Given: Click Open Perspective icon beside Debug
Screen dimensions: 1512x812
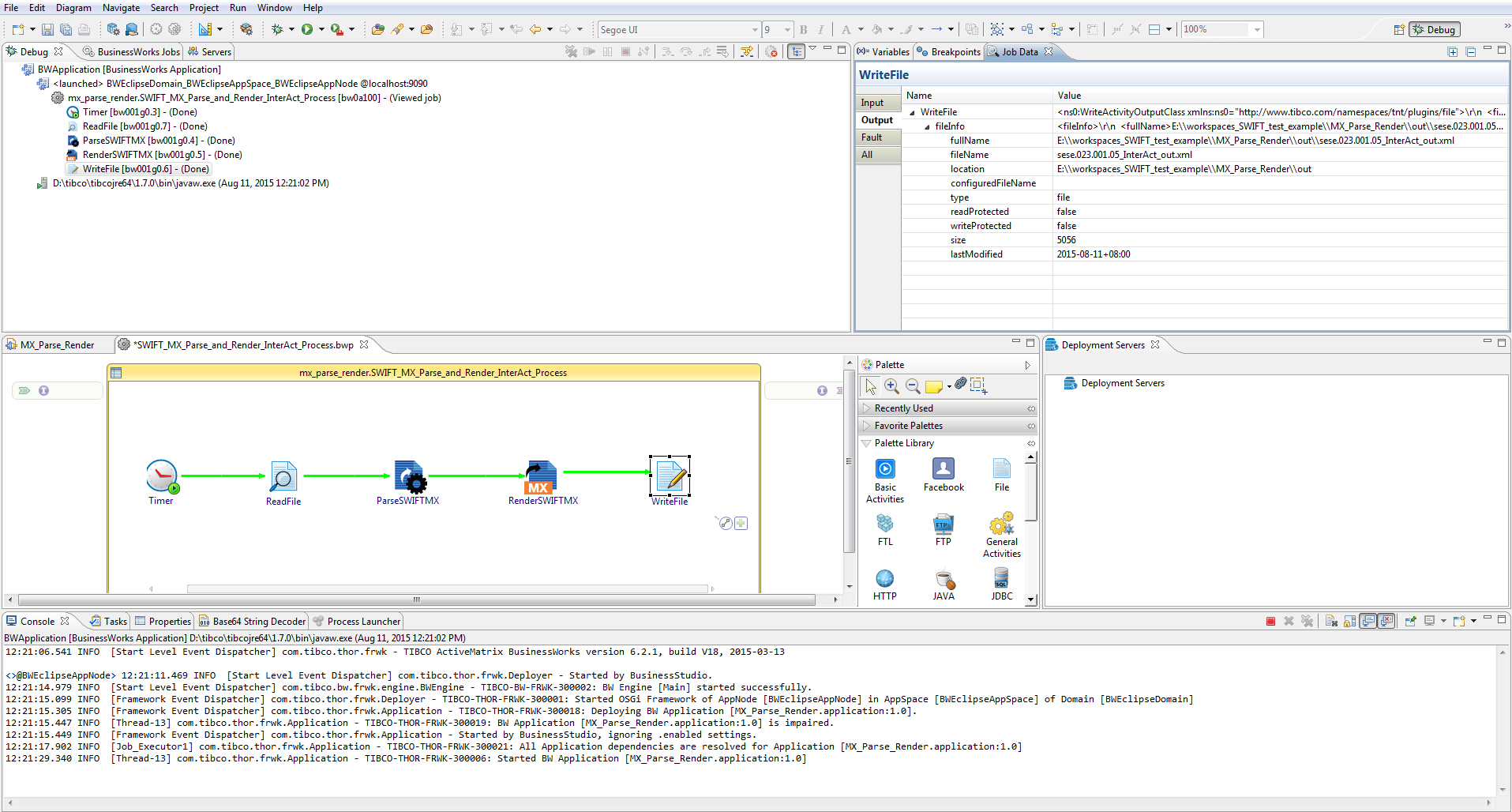Looking at the screenshot, I should tap(1399, 29).
